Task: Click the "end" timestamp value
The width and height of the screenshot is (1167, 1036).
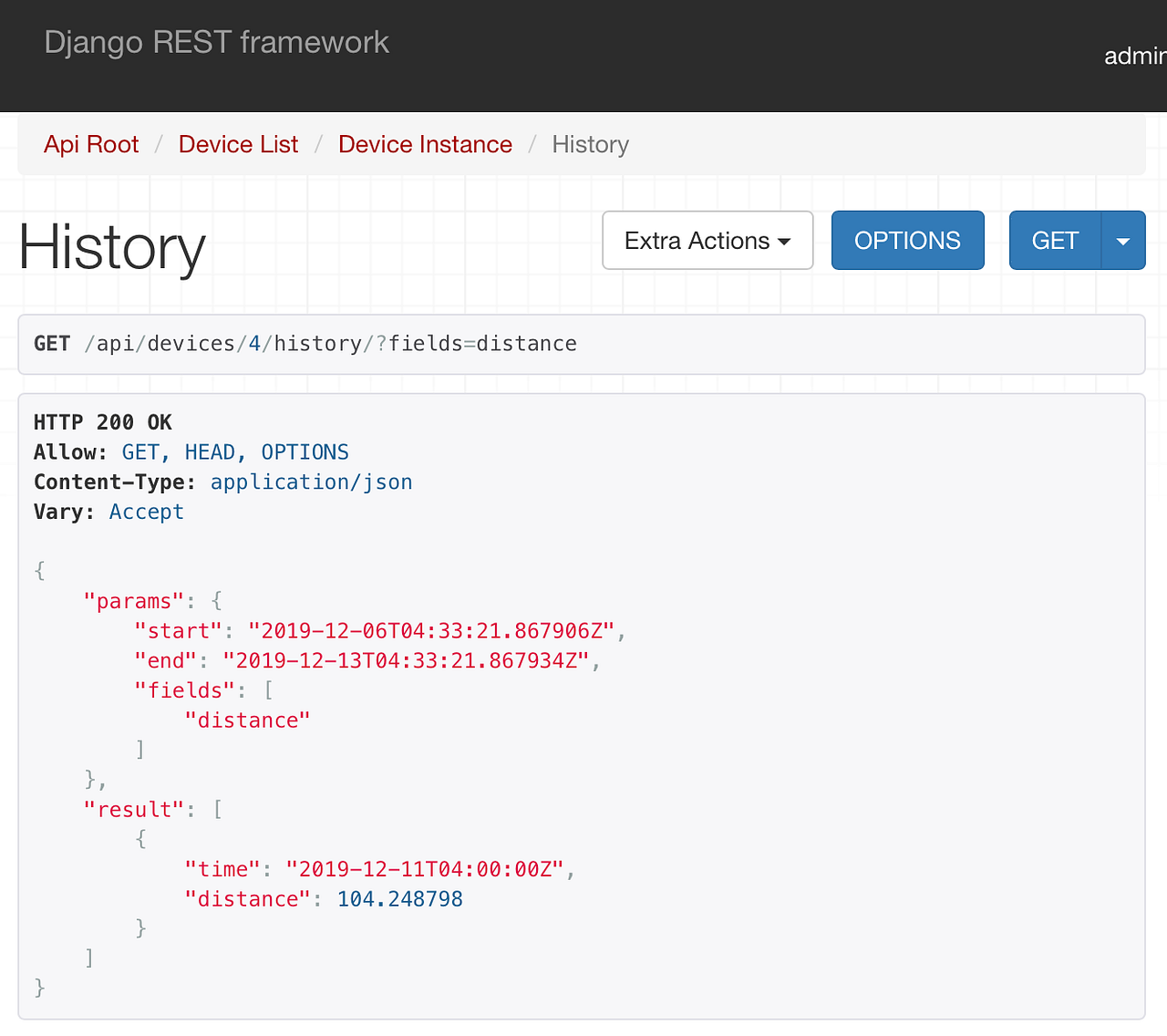Action: point(406,661)
